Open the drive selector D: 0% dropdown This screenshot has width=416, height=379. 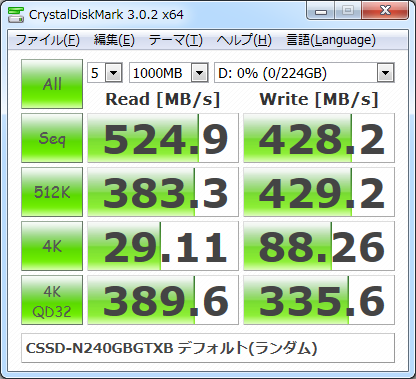[x=304, y=73]
